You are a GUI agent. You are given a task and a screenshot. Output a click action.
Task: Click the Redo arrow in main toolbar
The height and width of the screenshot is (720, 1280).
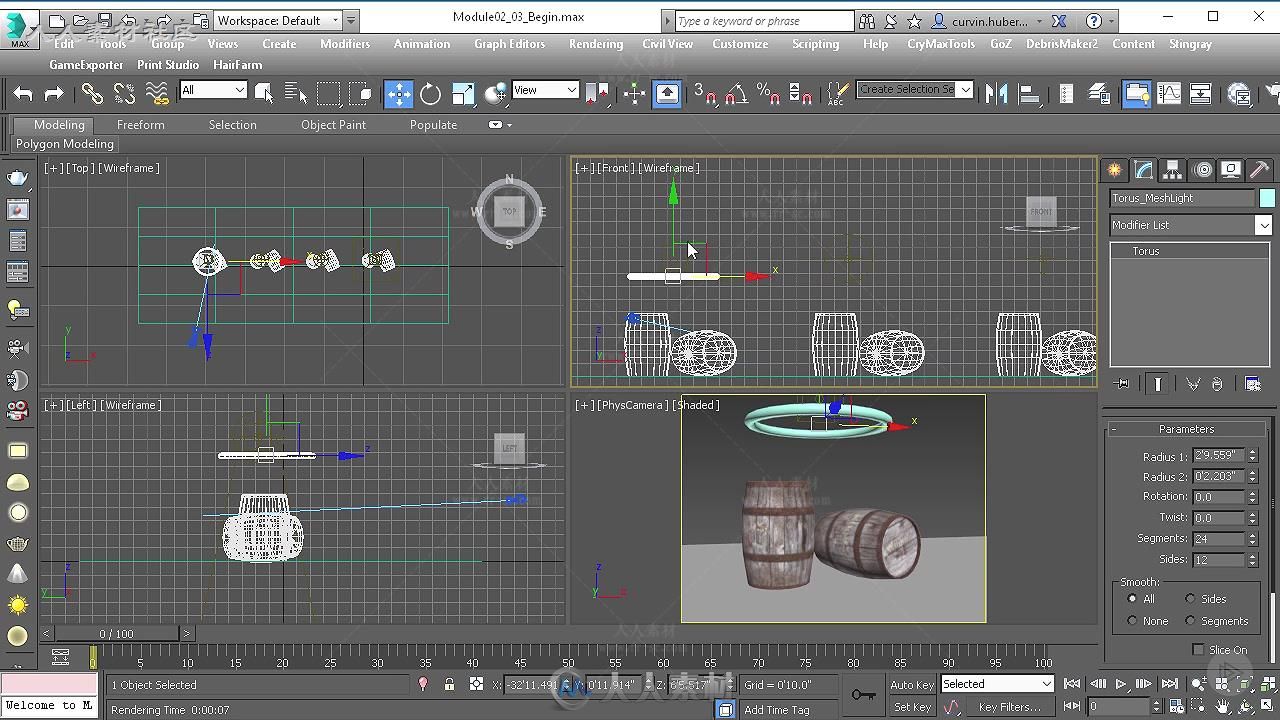click(54, 94)
